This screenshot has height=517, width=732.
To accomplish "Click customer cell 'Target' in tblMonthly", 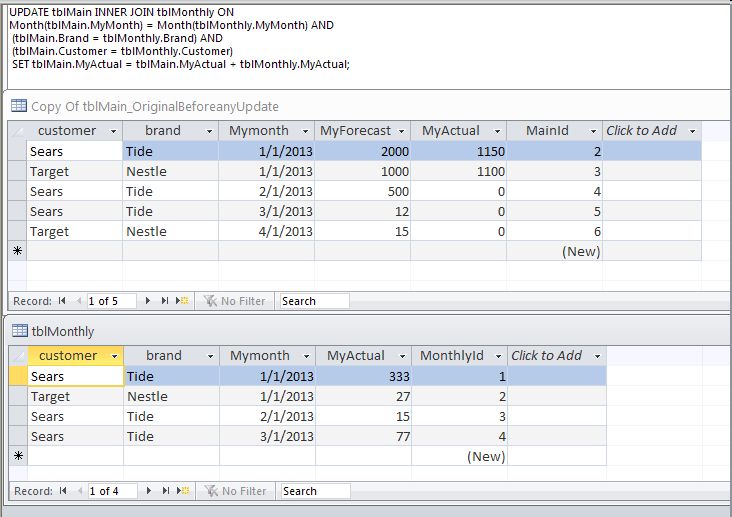I will click(x=75, y=396).
